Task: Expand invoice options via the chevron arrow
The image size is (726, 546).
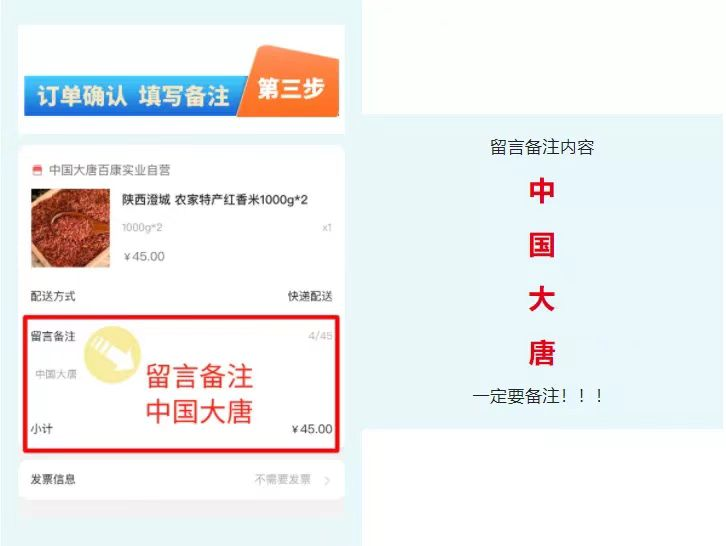Action: click(327, 480)
